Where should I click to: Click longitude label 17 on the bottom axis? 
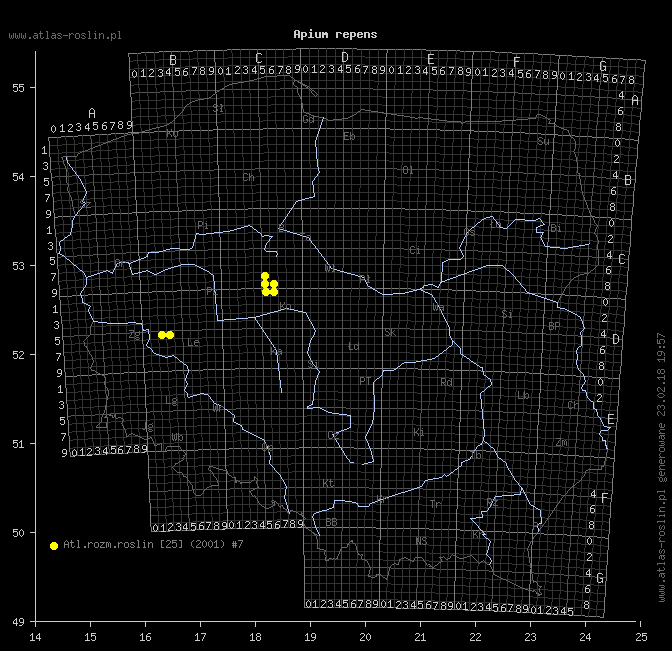(x=200, y=637)
